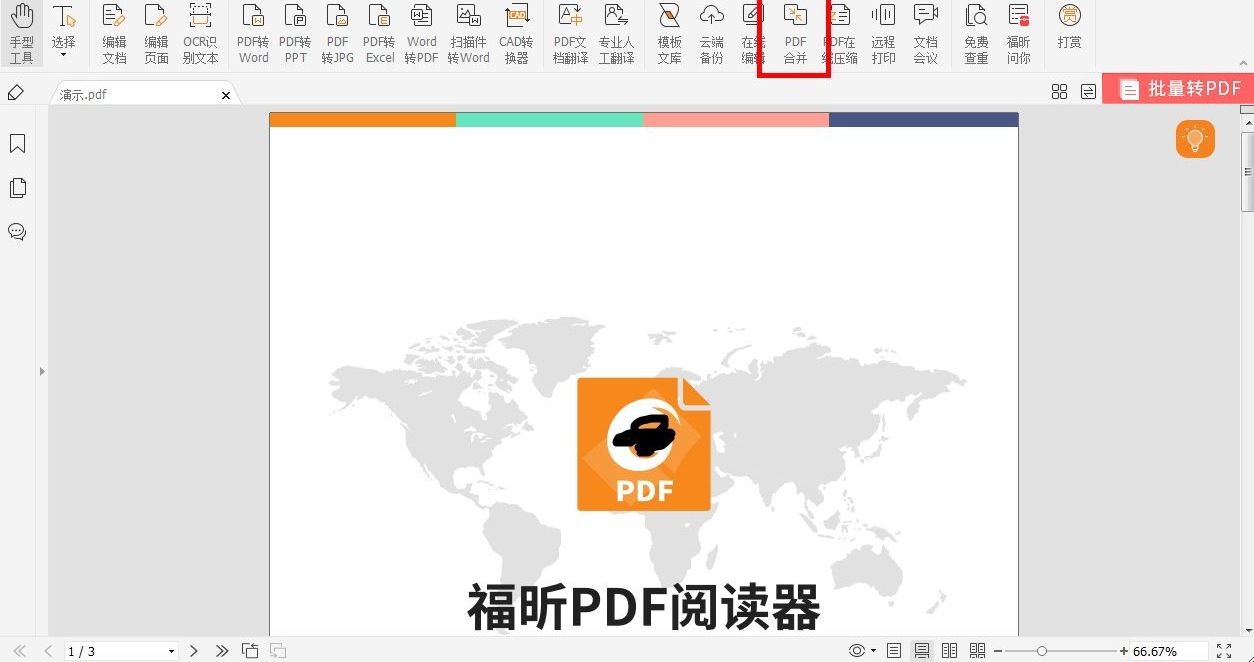Open PDF merge (PDF合并) tool
This screenshot has width=1254, height=662.
point(795,34)
